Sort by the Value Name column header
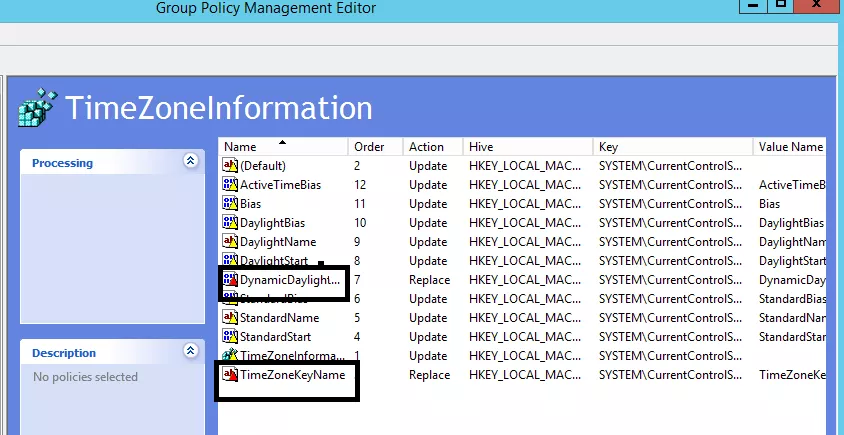This screenshot has height=435, width=844. [790, 146]
